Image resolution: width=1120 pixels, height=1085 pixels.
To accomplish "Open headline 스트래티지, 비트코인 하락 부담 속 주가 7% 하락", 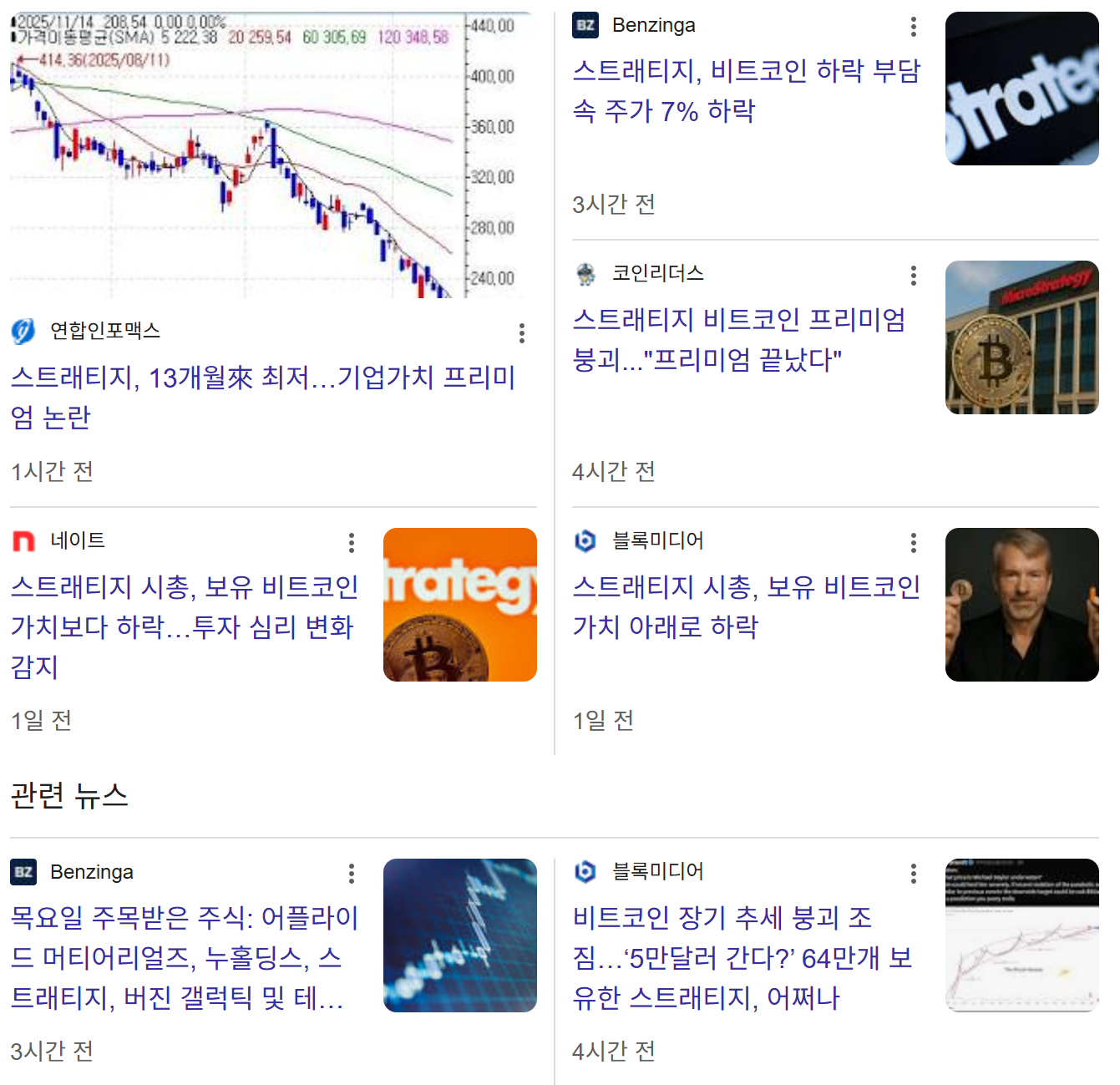I will click(x=747, y=90).
